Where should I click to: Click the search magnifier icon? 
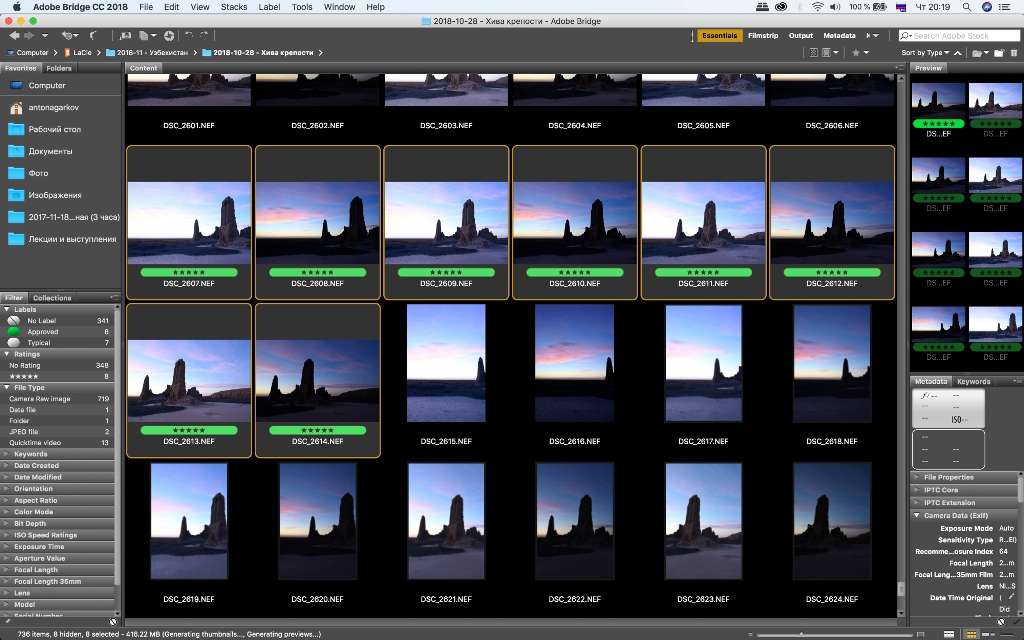905,35
